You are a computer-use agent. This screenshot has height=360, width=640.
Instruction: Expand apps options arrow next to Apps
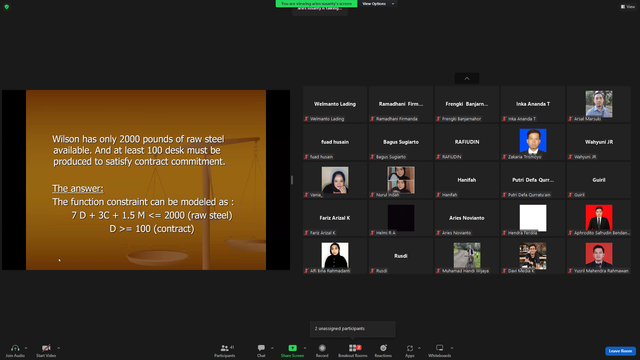pos(419,348)
